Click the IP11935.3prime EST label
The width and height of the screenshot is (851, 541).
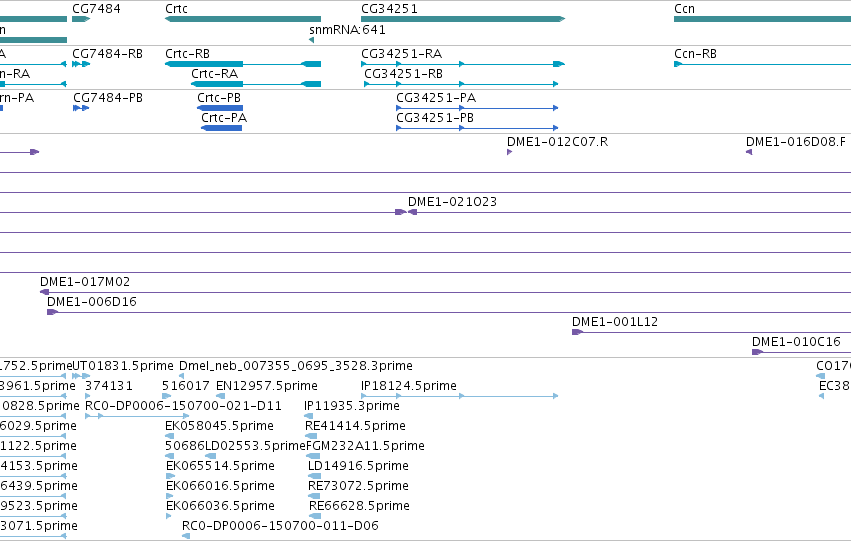tap(352, 406)
